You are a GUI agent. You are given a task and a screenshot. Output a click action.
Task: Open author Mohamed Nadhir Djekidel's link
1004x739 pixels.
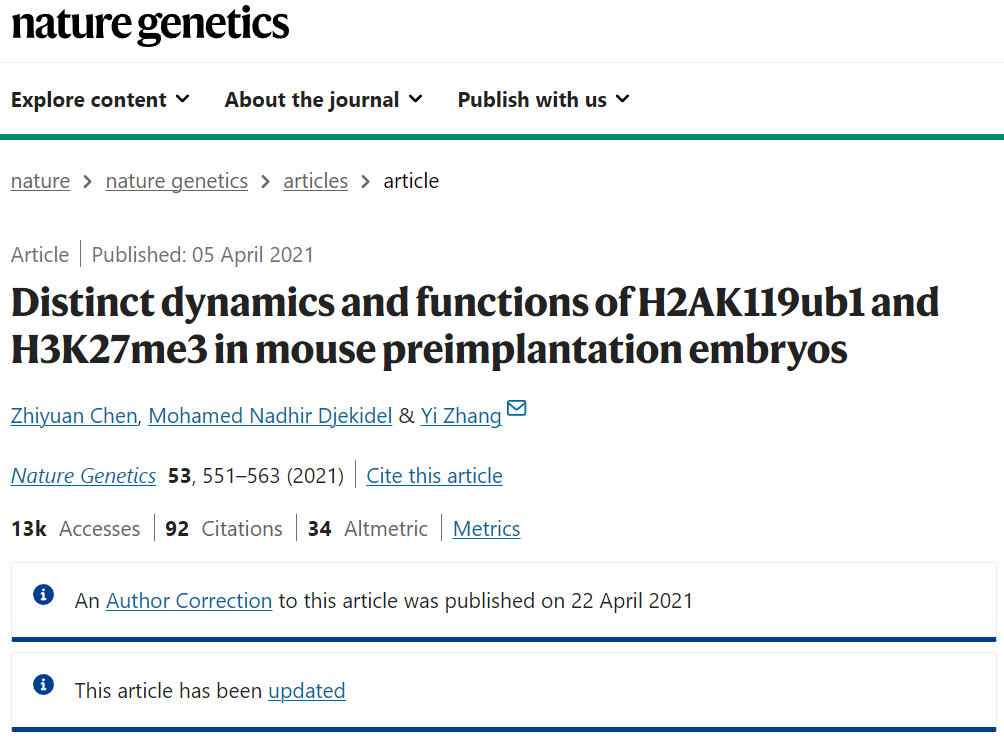tap(270, 416)
